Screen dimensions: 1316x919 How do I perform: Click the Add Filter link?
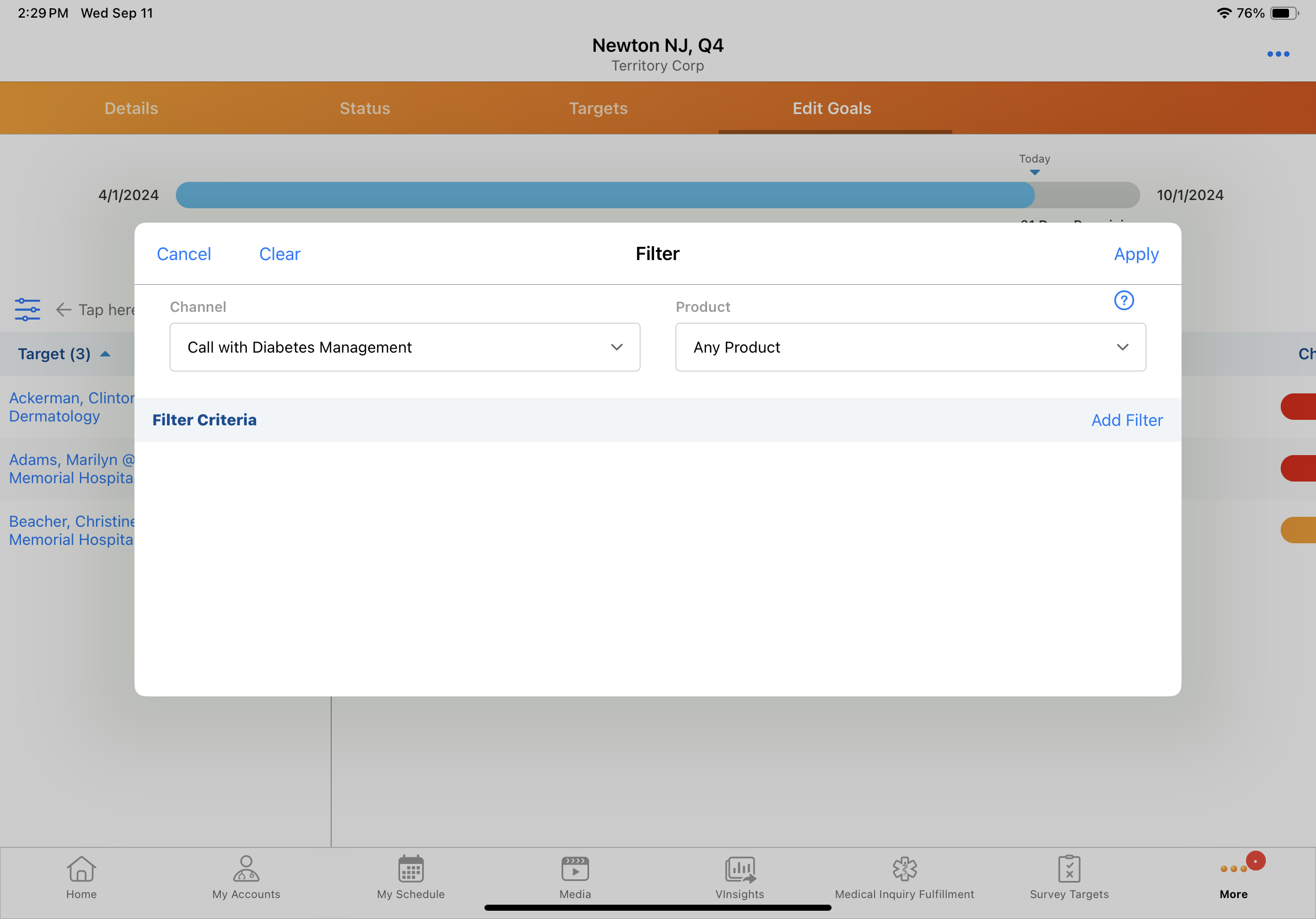click(x=1126, y=420)
